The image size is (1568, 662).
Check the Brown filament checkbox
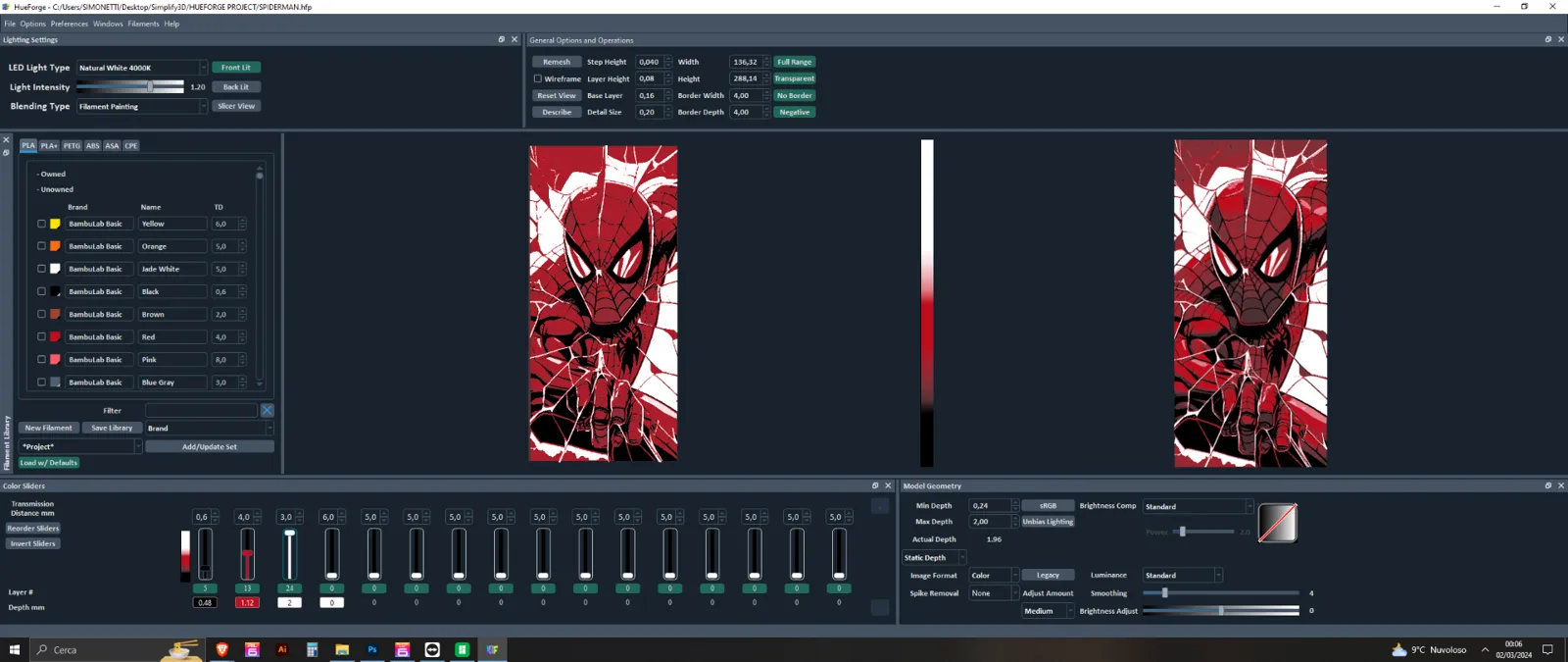41,314
